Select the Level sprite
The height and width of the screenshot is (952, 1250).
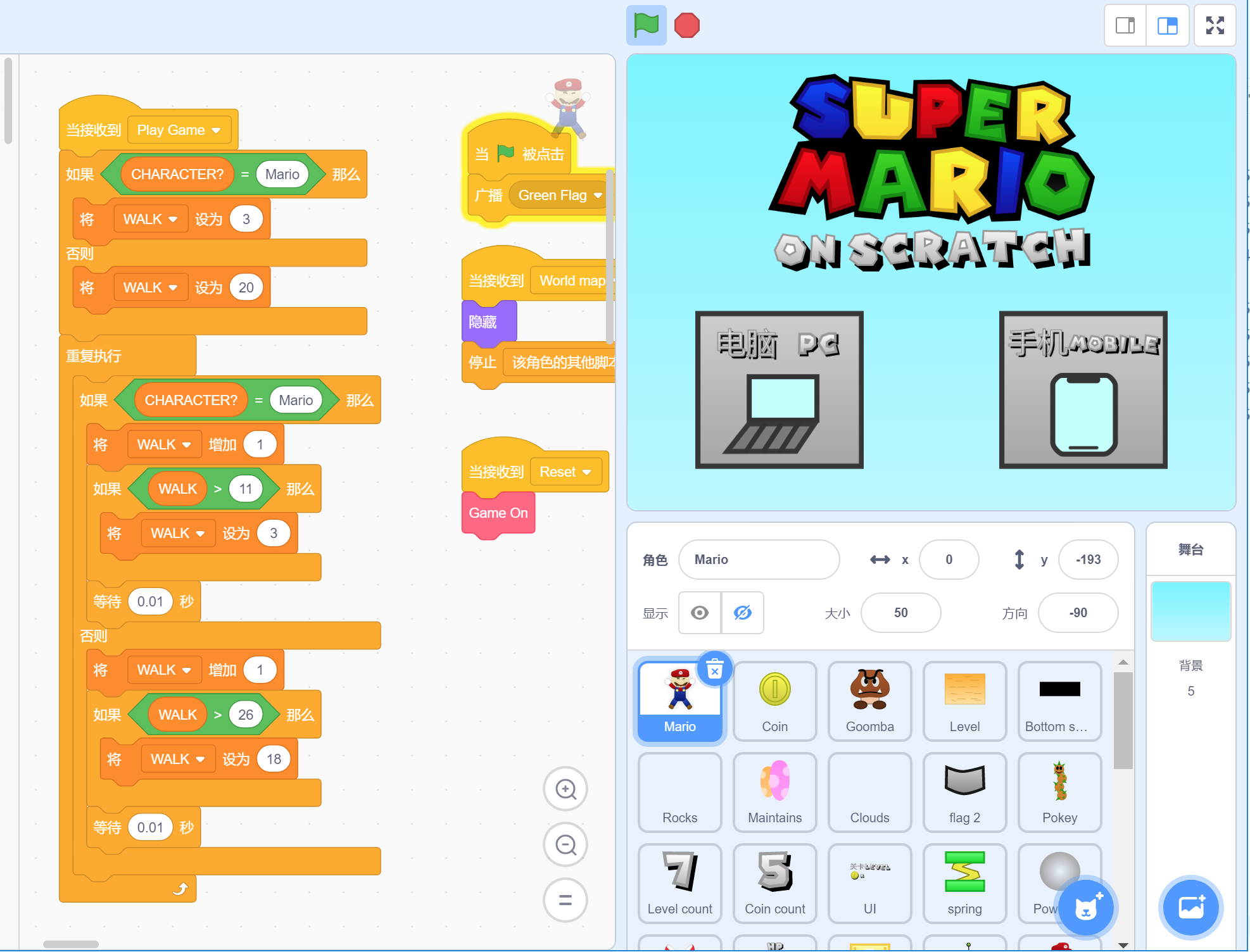click(x=964, y=701)
